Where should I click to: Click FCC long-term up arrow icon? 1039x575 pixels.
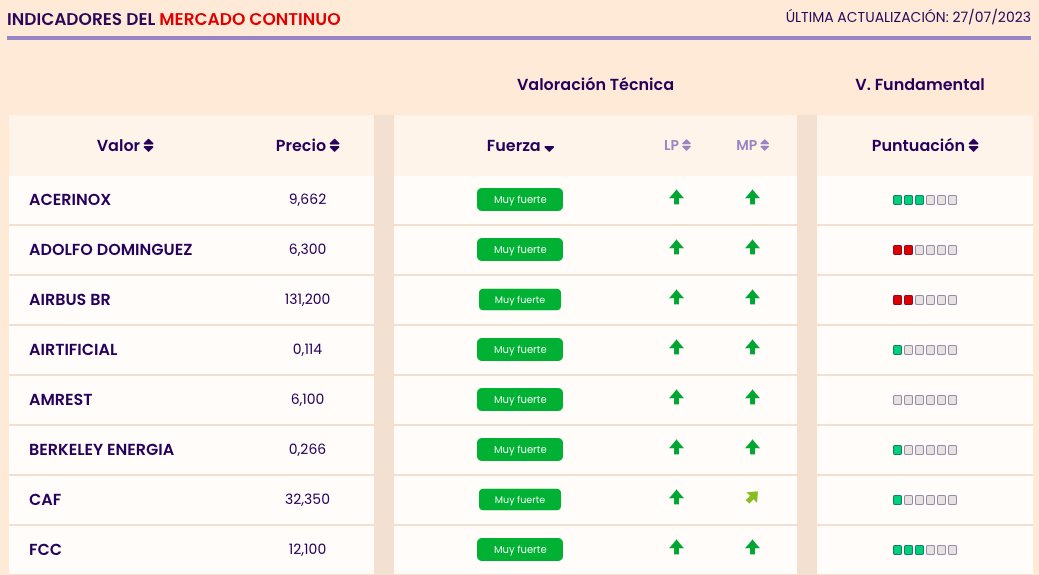(x=676, y=547)
